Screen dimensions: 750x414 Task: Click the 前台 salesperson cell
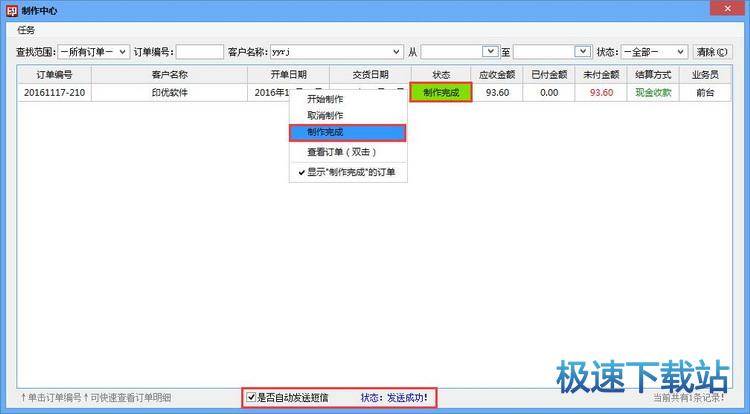coord(706,93)
